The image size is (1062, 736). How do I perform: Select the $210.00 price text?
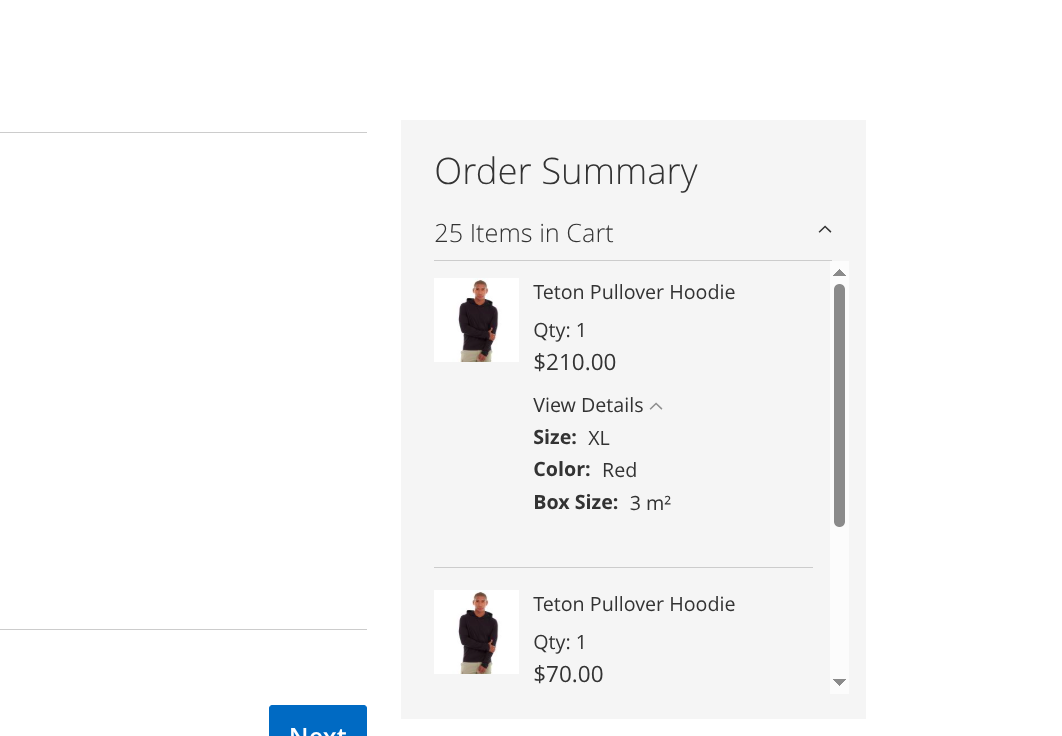[x=575, y=362]
